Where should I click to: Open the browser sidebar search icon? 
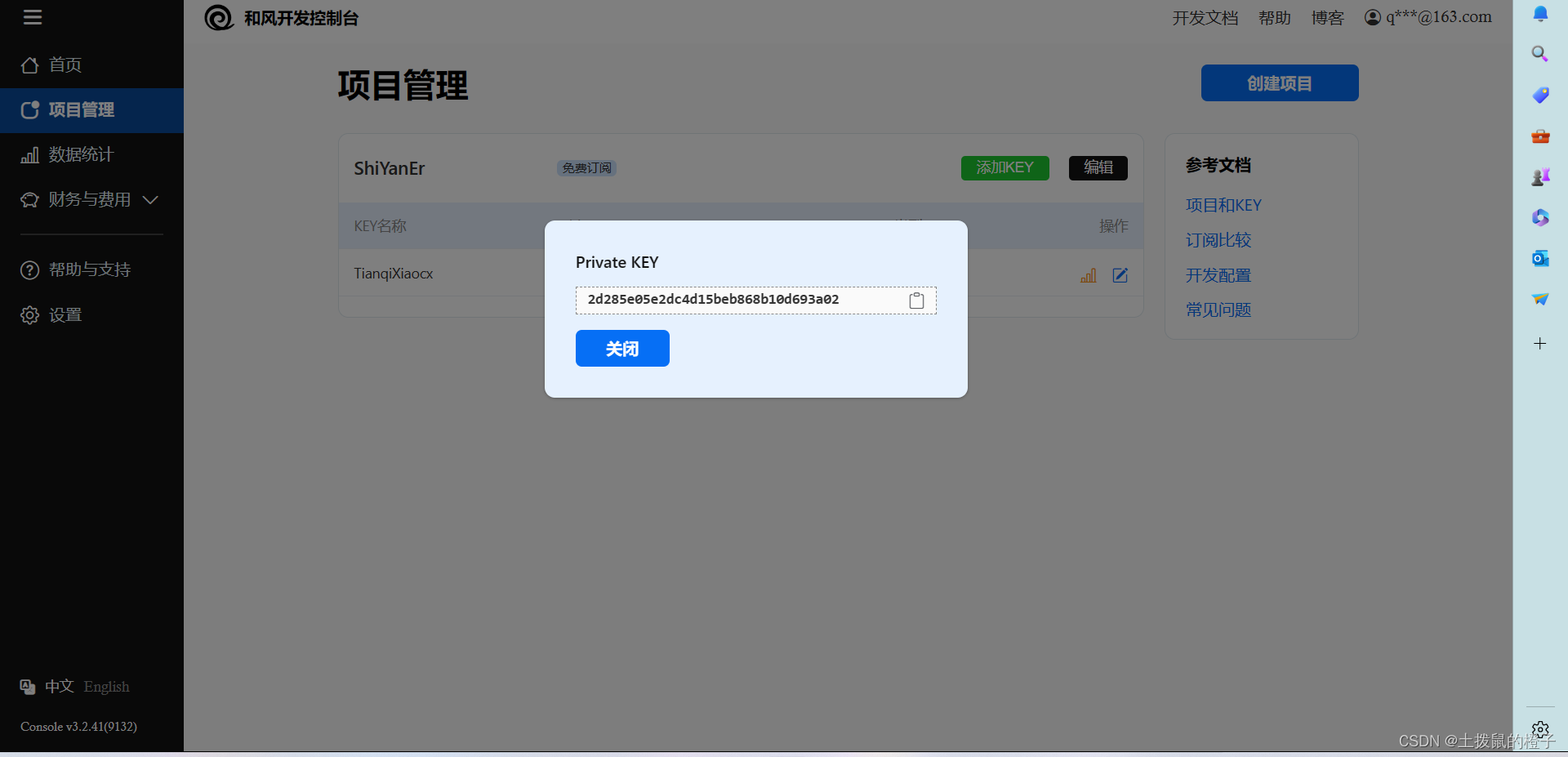(1540, 54)
